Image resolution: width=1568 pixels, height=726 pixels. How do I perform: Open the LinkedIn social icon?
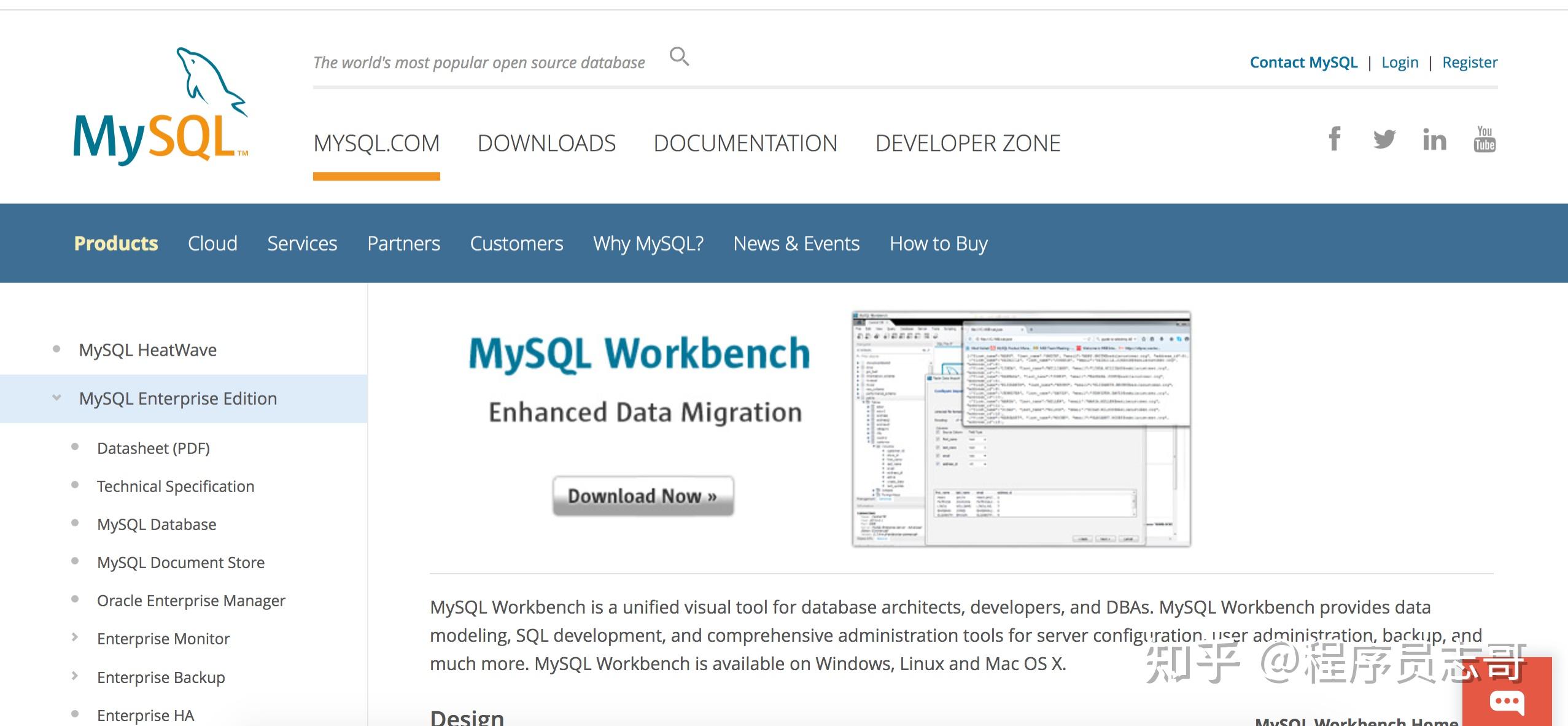point(1434,140)
